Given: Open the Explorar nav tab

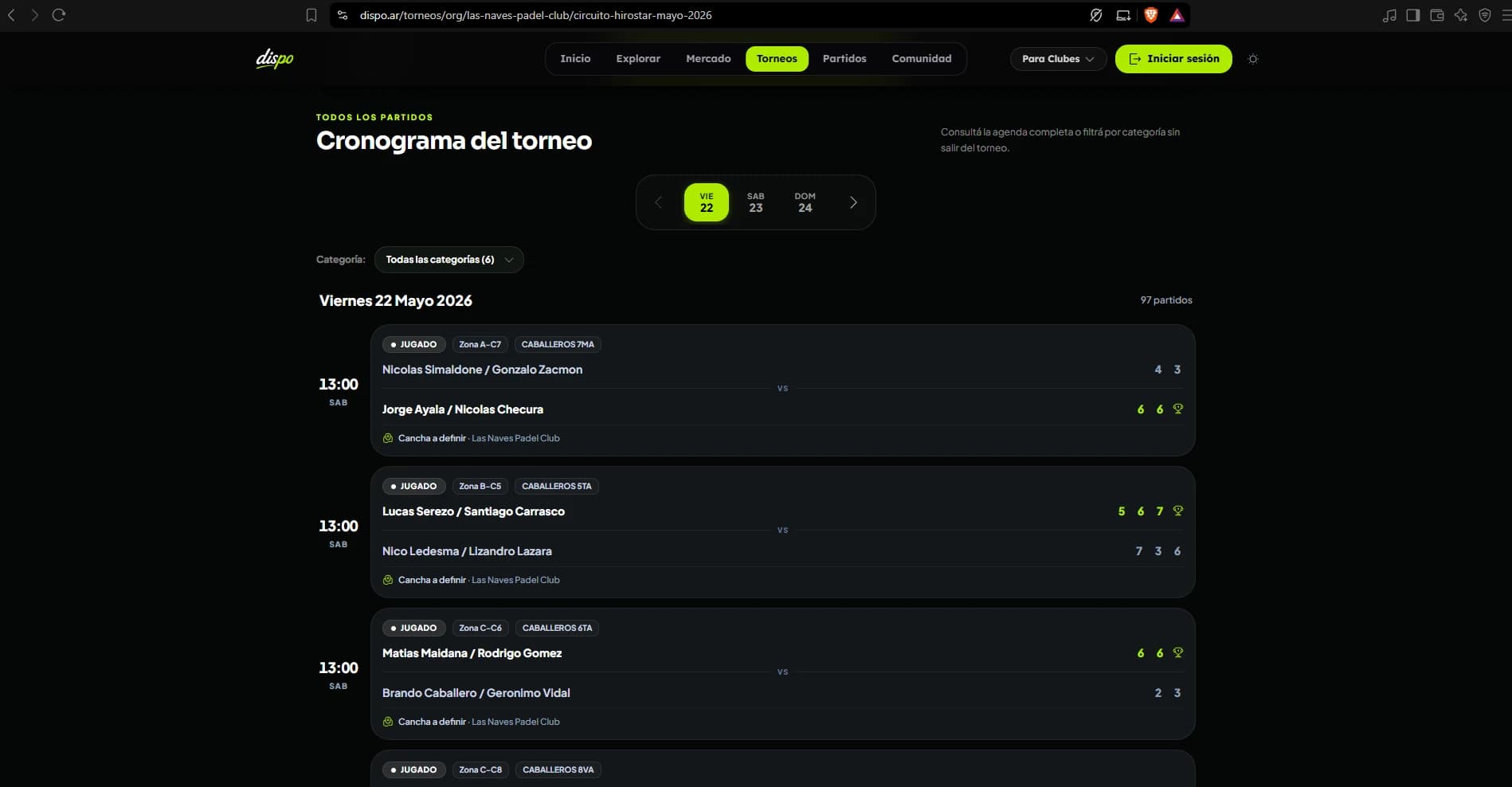Looking at the screenshot, I should [638, 59].
